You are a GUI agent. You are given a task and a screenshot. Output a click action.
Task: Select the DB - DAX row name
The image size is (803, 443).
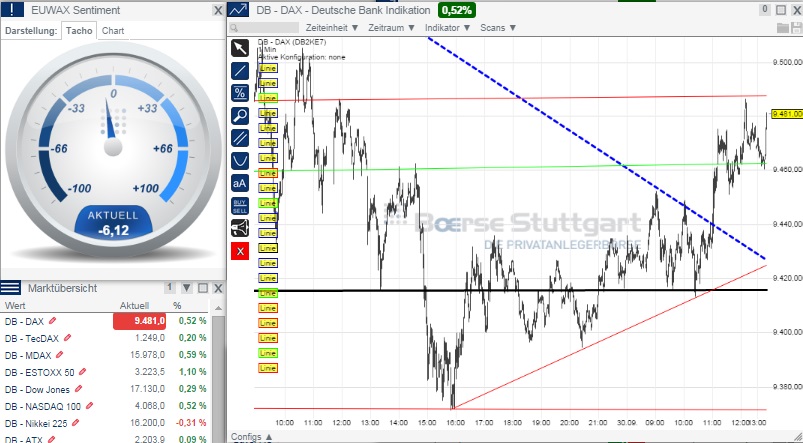[x=24, y=321]
